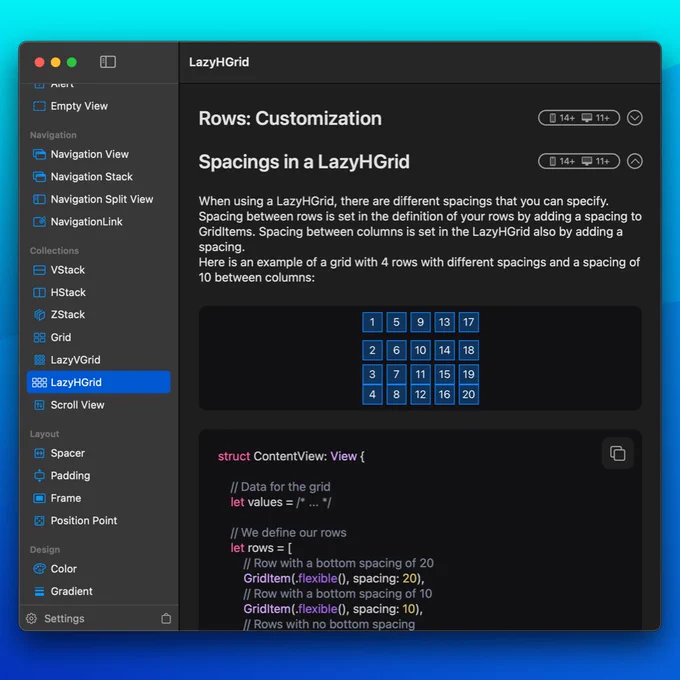The image size is (680, 680).
Task: Click the Settings gear icon
Action: 31,618
